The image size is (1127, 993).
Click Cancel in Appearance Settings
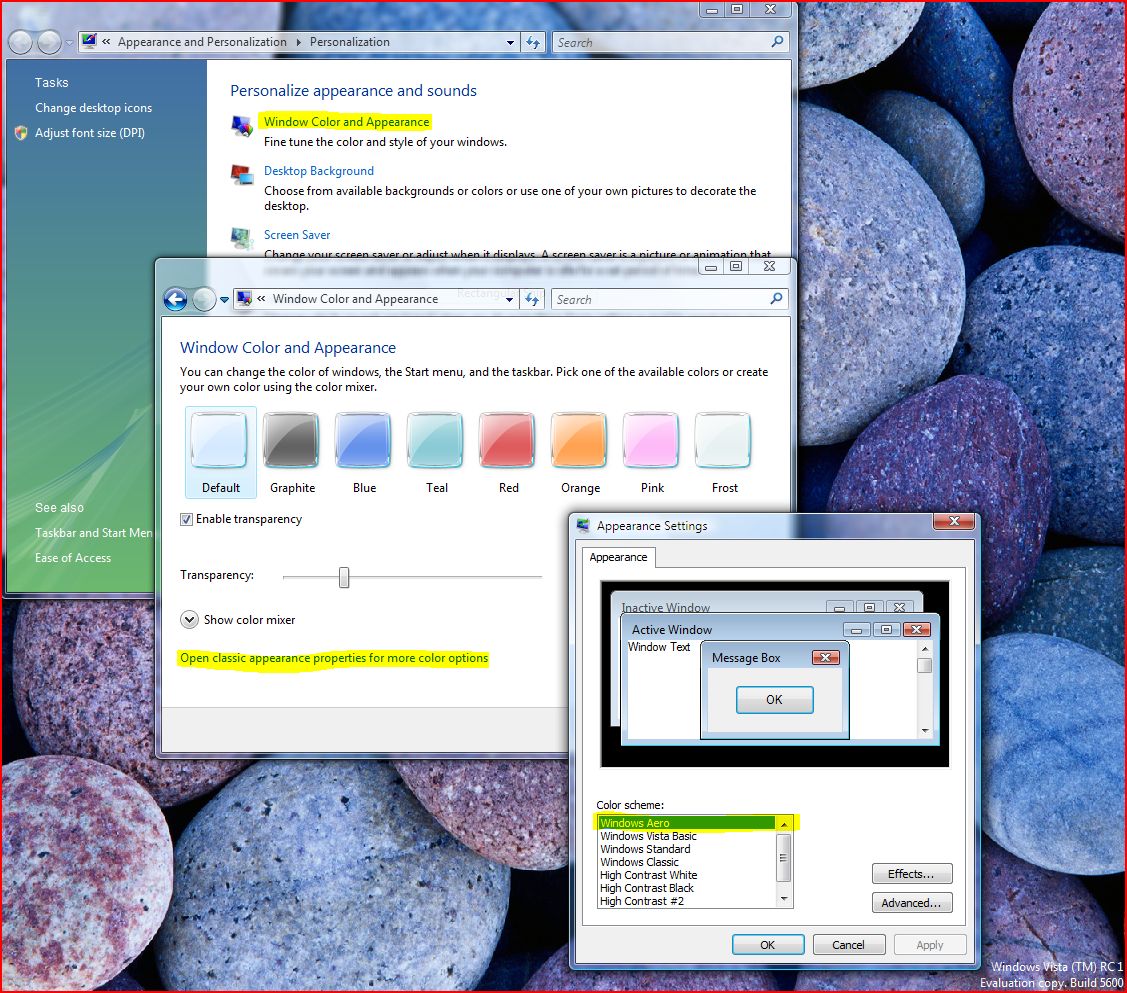click(x=848, y=944)
